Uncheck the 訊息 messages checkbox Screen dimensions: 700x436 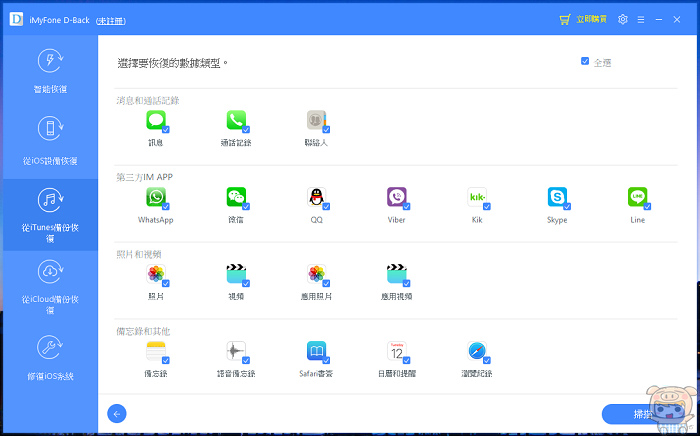[x=165, y=130]
